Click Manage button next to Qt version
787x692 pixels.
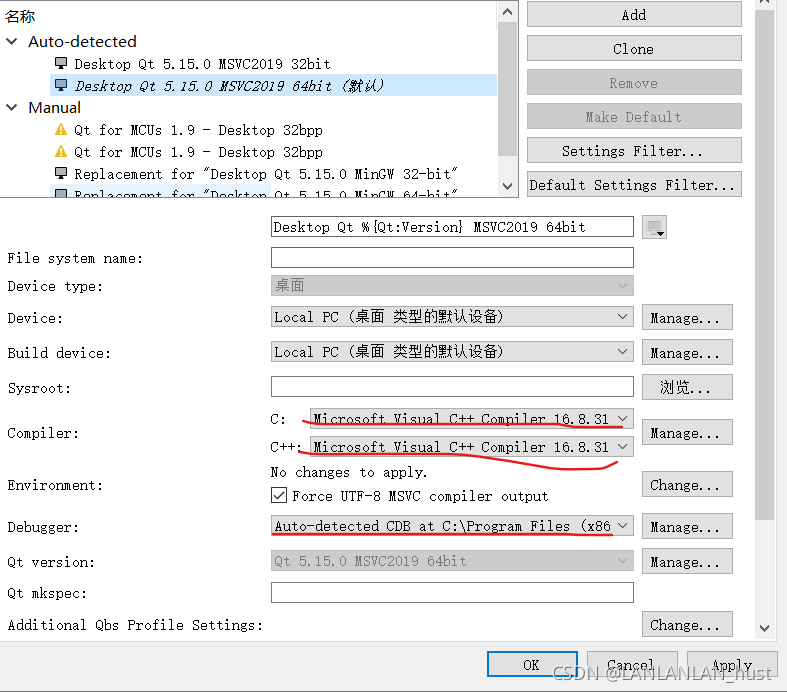(x=687, y=562)
